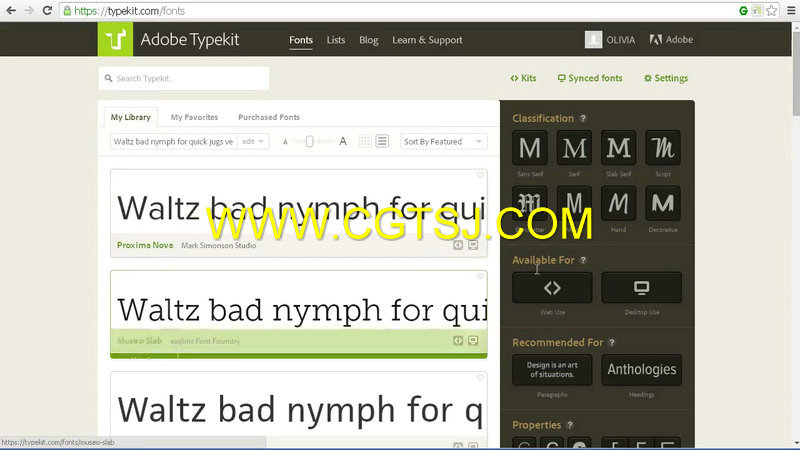Filter by Hand classification
The width and height of the screenshot is (800, 450).
[x=618, y=204]
